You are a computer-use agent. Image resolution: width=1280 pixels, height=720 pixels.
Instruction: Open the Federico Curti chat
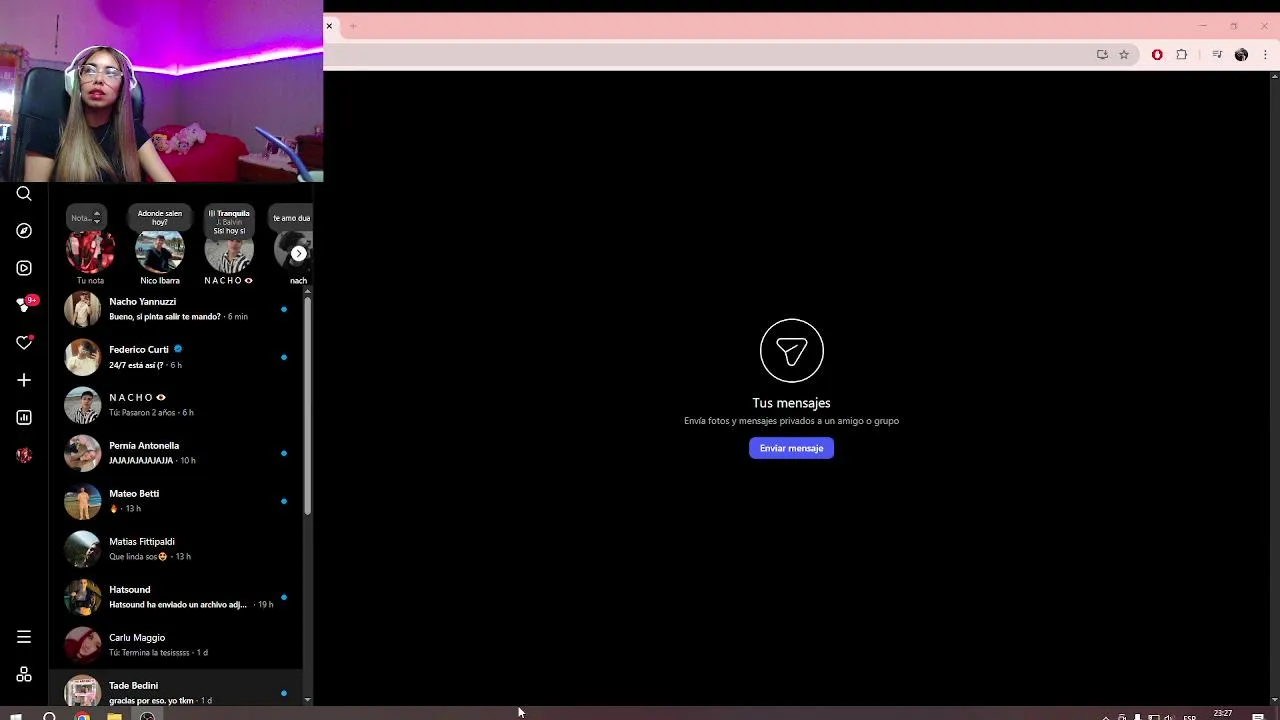[x=176, y=357]
